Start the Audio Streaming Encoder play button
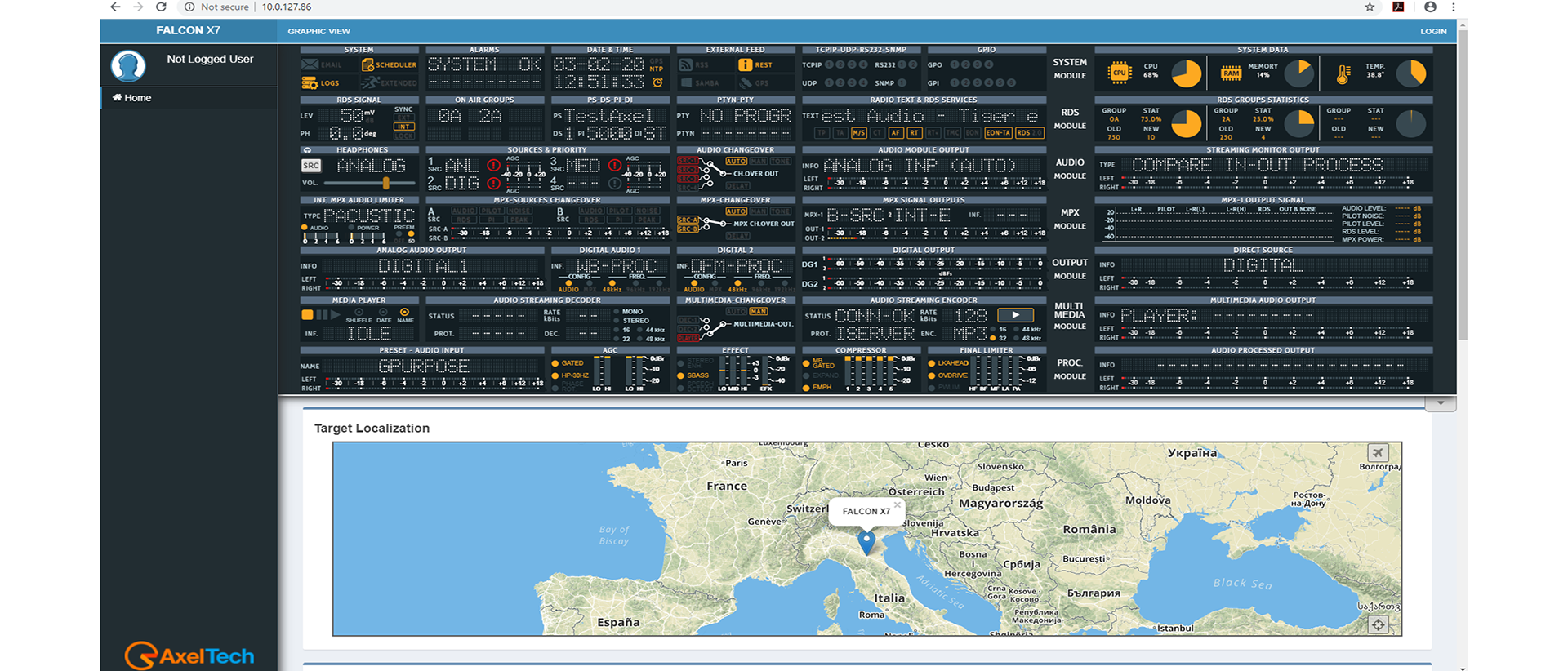The width and height of the screenshot is (1568, 671). 1015,315
